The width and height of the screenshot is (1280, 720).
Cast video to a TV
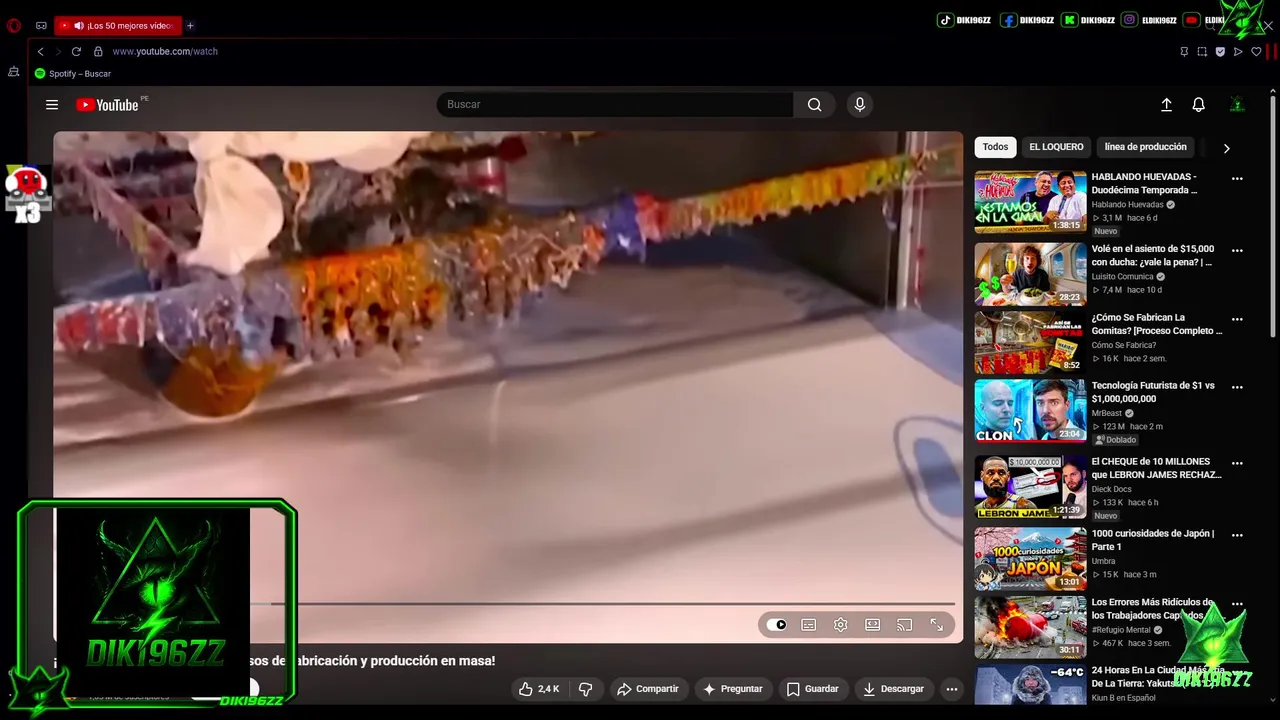point(905,625)
